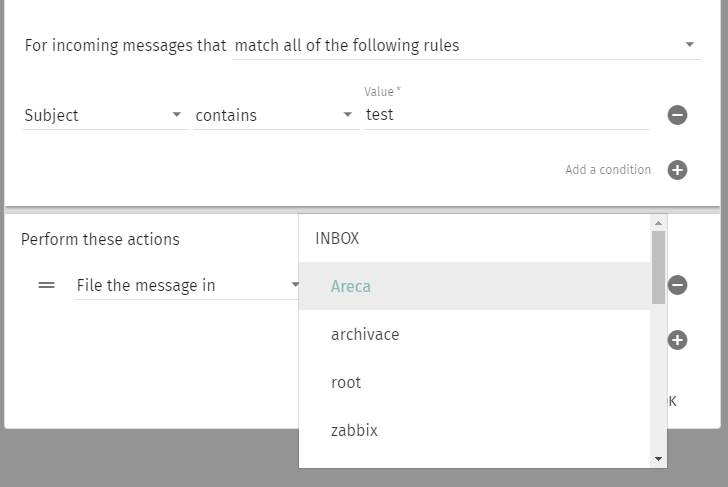Open the File the message in action dropdown
The width and height of the screenshot is (728, 487).
coord(187,285)
